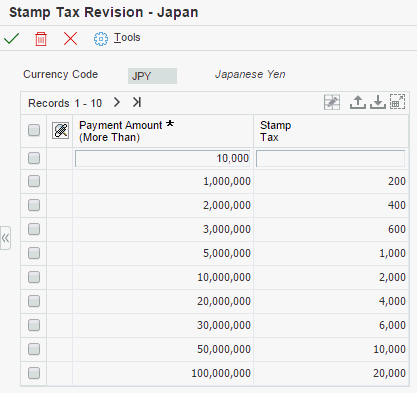
Task: Click the attachment paperclip column icon
Action: pyautogui.click(x=61, y=130)
